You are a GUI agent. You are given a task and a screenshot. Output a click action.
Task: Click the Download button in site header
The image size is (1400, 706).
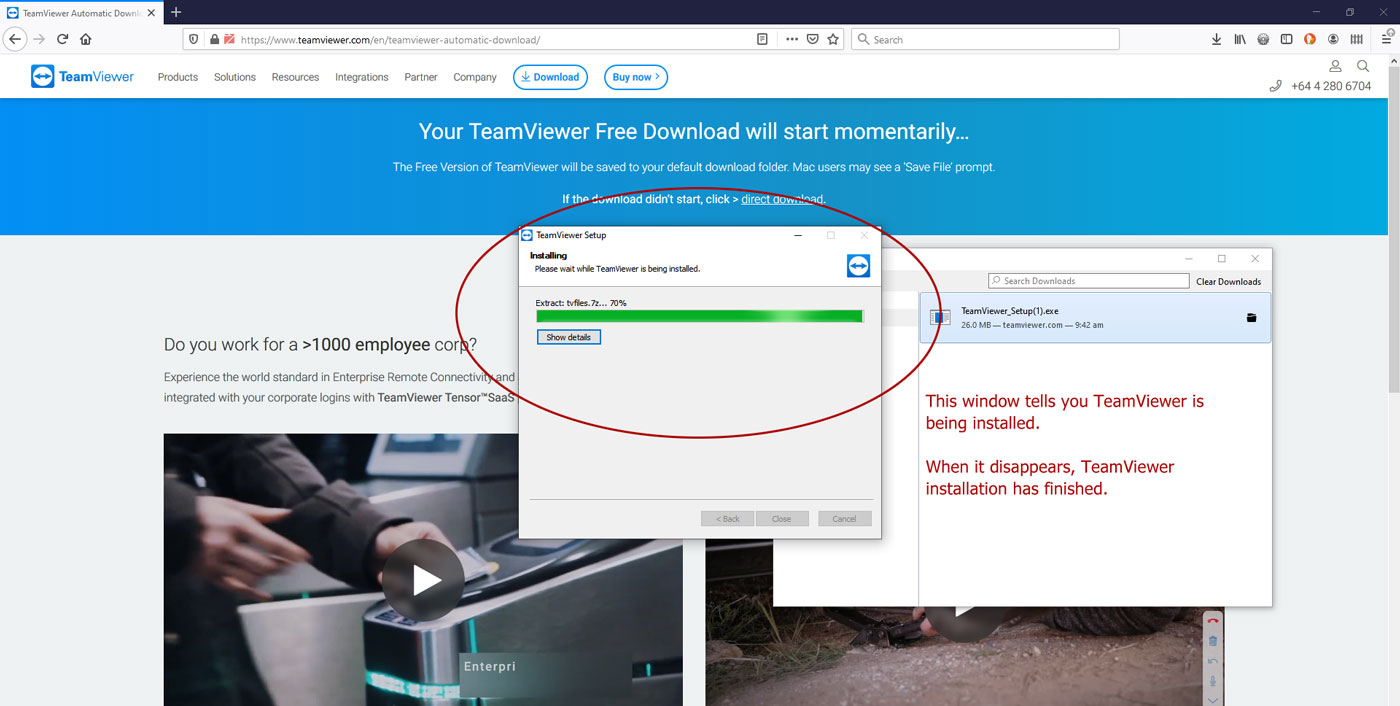coord(550,77)
